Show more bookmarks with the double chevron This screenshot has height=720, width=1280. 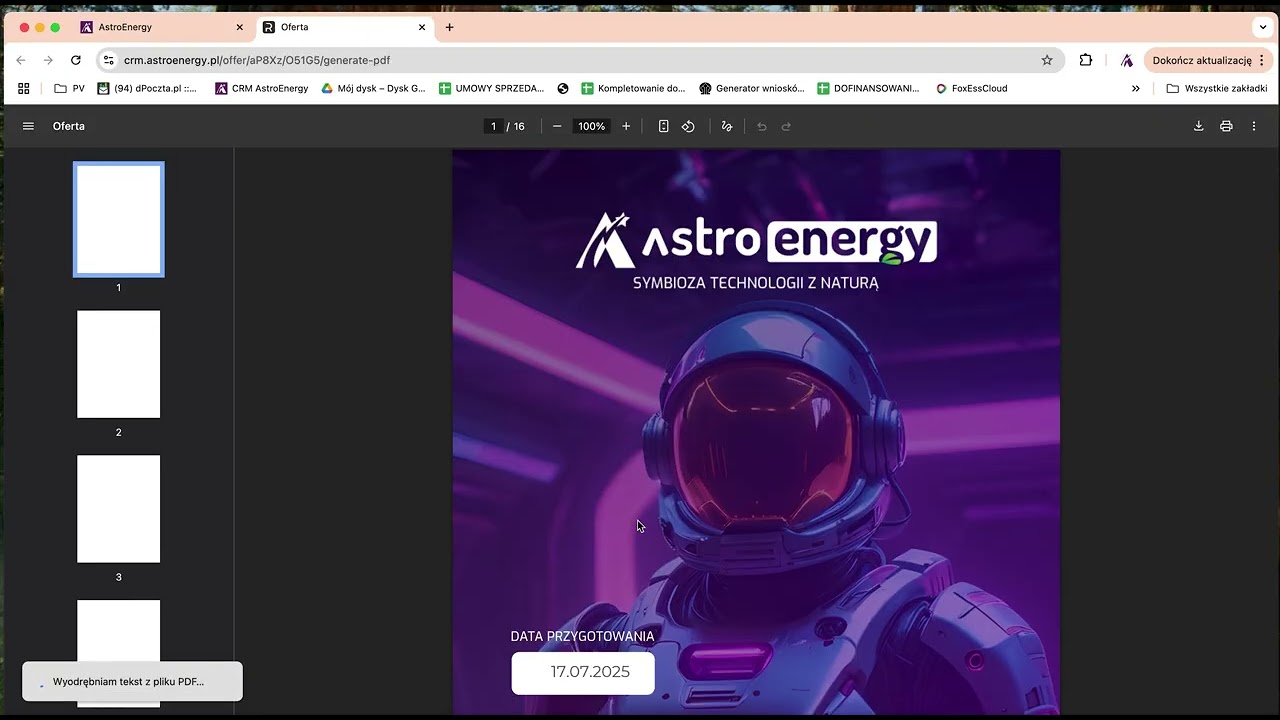(1136, 88)
